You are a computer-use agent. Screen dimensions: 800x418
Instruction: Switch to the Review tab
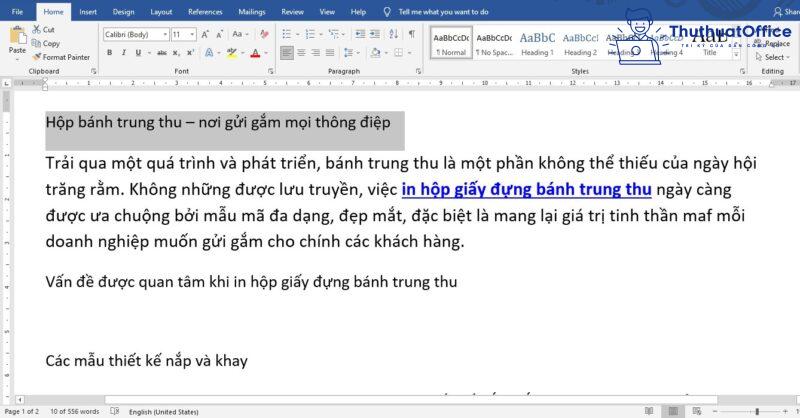tap(292, 12)
